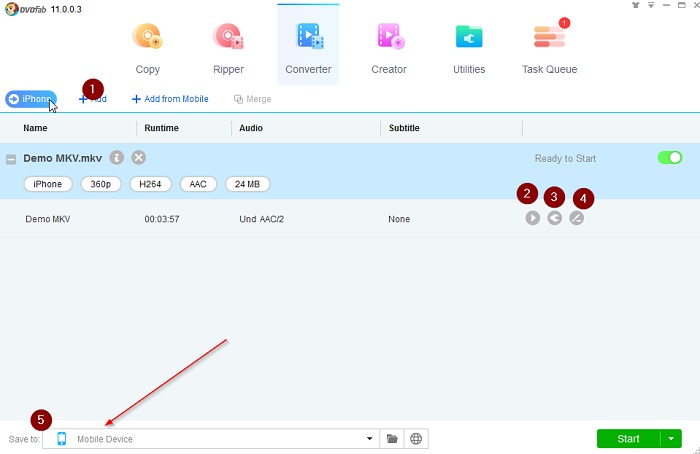Click Add from Mobile
Image resolution: width=700 pixels, height=454 pixels.
coord(170,99)
